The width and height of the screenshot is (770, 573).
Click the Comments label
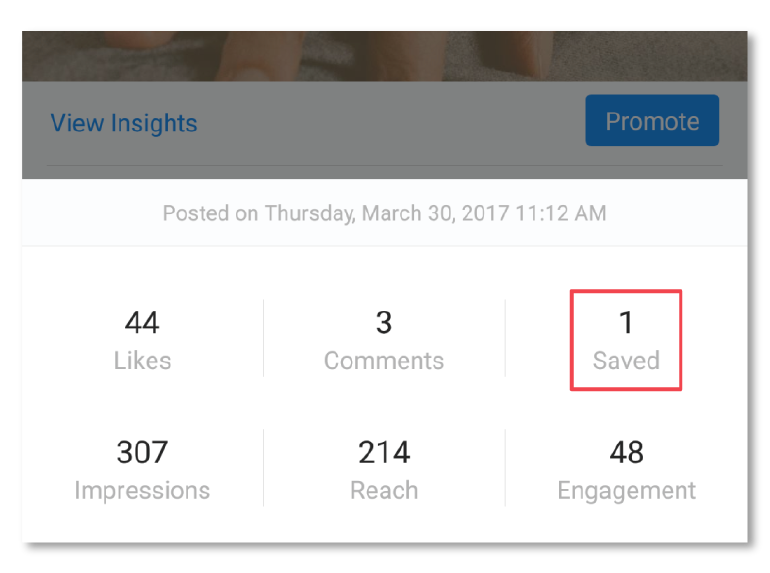point(384,360)
